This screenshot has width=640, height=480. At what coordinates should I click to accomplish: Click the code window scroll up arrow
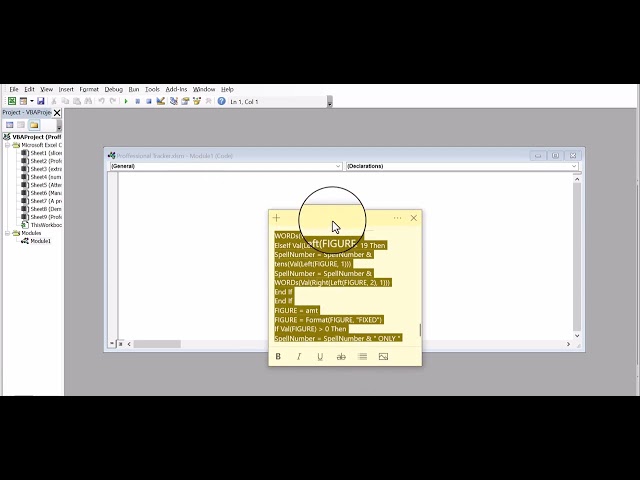click(x=577, y=179)
